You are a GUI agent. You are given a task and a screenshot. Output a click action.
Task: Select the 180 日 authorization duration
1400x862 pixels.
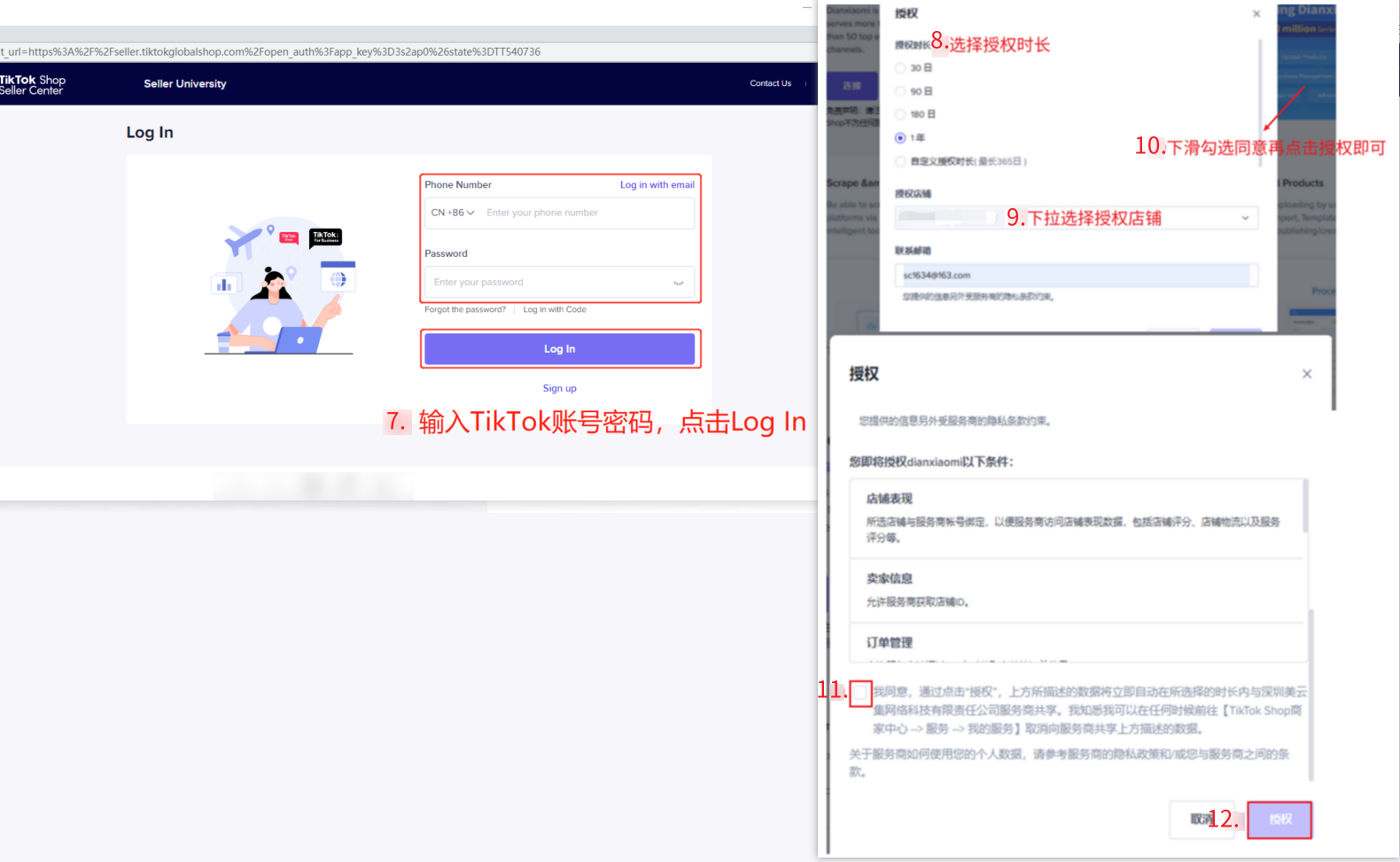coord(900,114)
